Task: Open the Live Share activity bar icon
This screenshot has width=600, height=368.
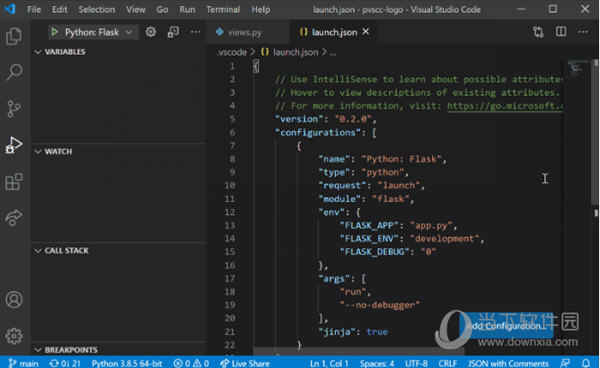Action: [14, 218]
